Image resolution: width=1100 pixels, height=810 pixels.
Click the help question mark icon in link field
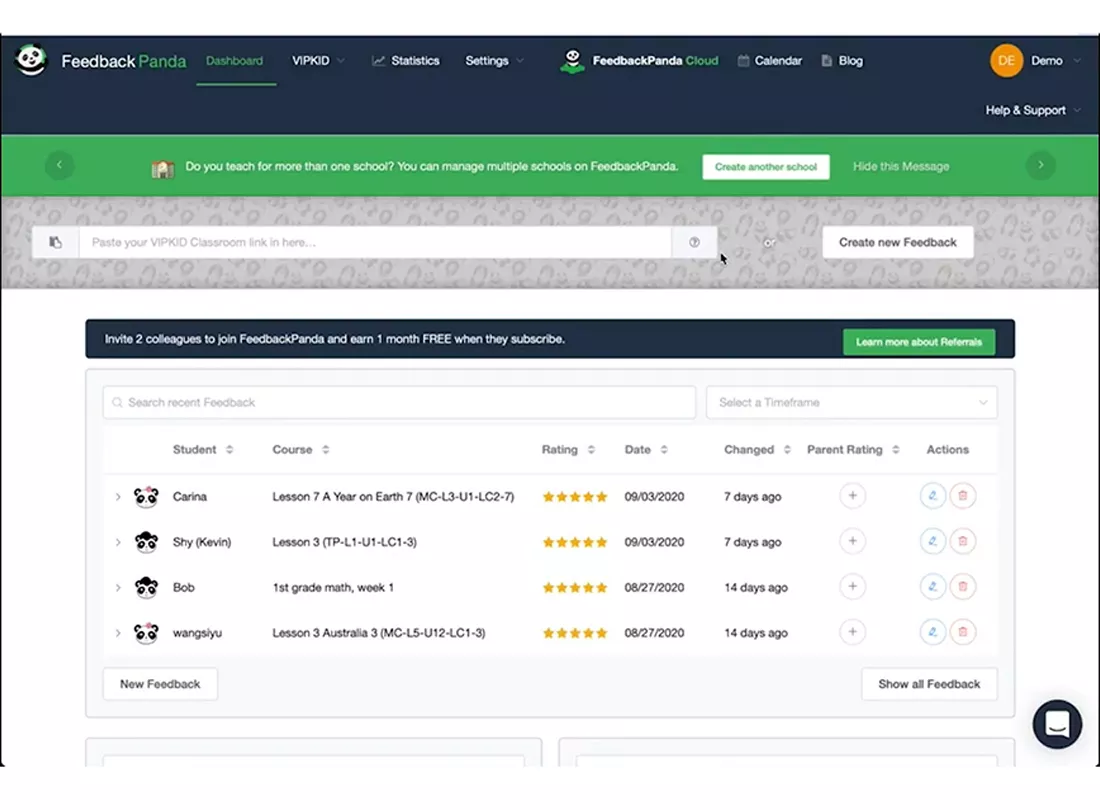694,243
